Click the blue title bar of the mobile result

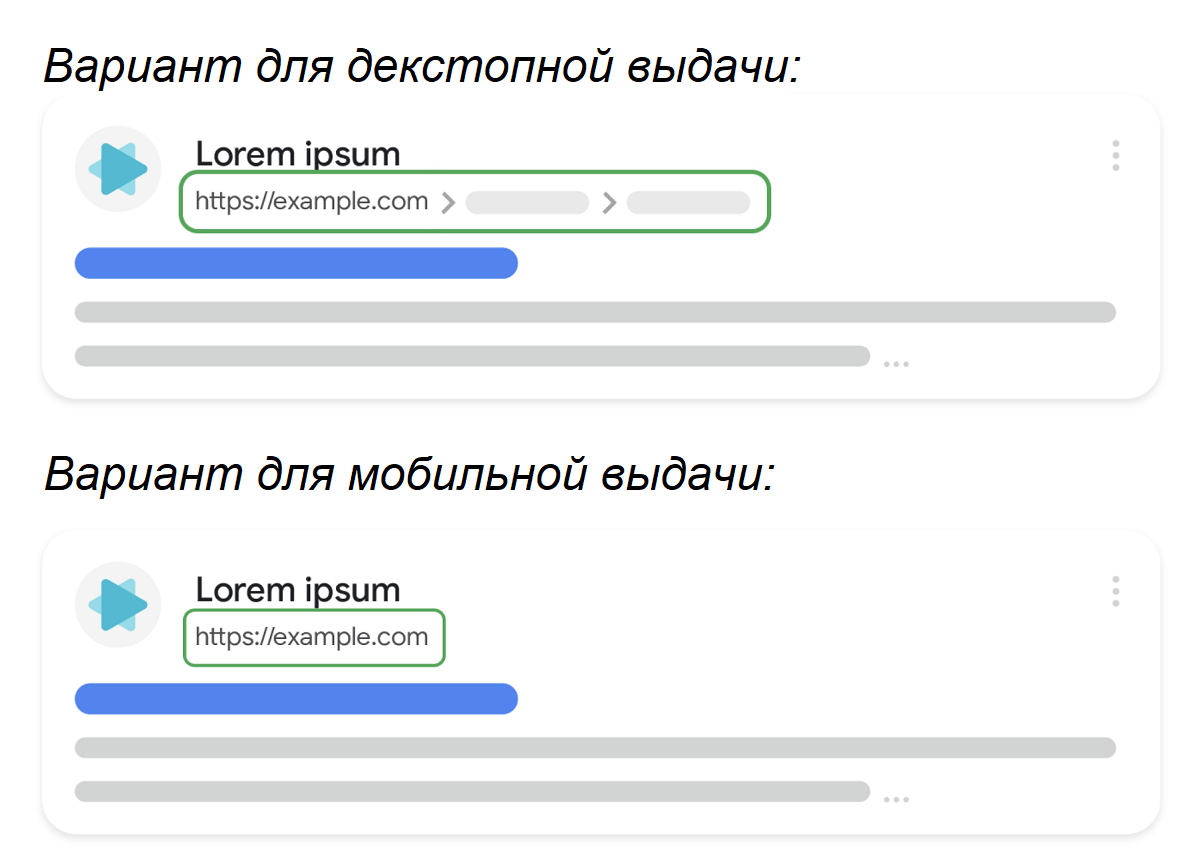(296, 699)
